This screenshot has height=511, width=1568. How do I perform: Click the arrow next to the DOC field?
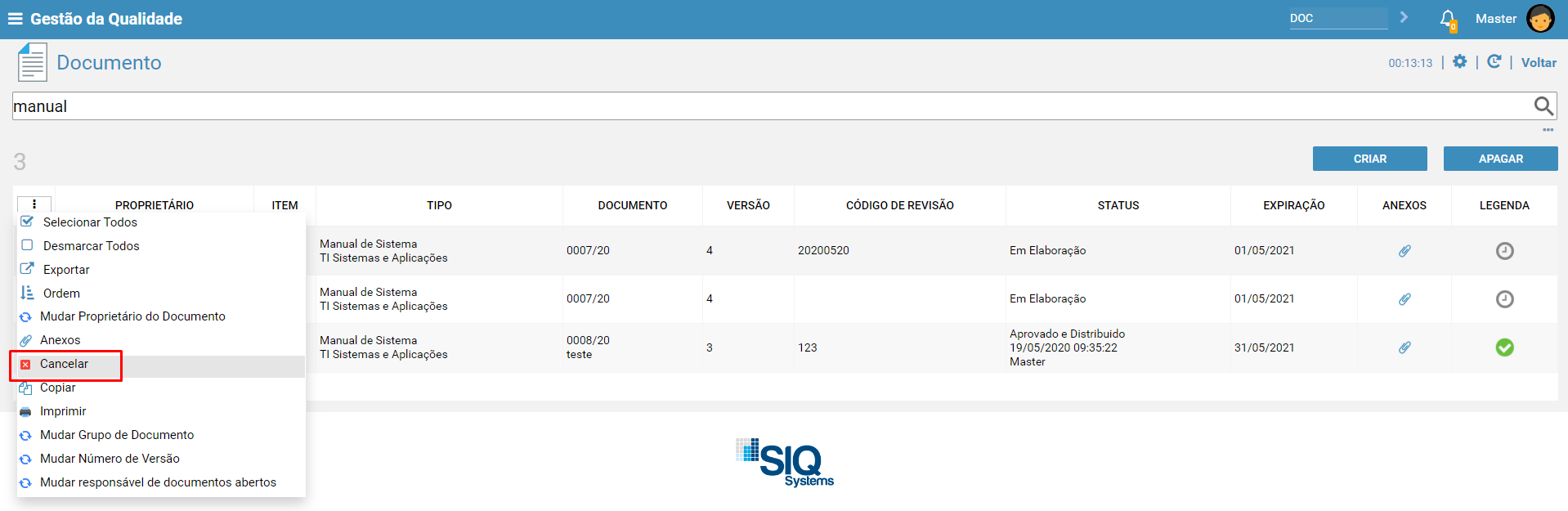[1404, 17]
